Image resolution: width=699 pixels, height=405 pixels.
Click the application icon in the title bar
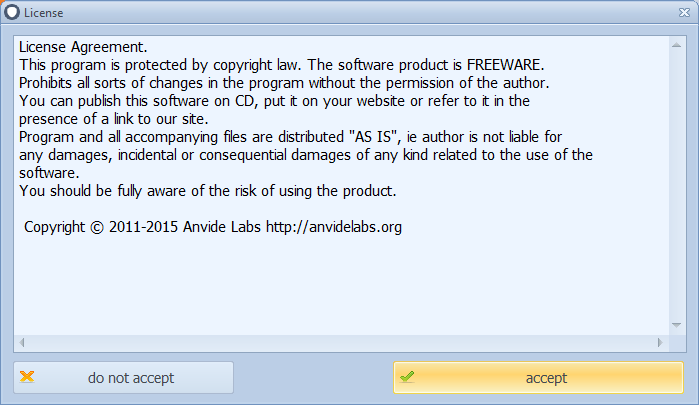11,12
